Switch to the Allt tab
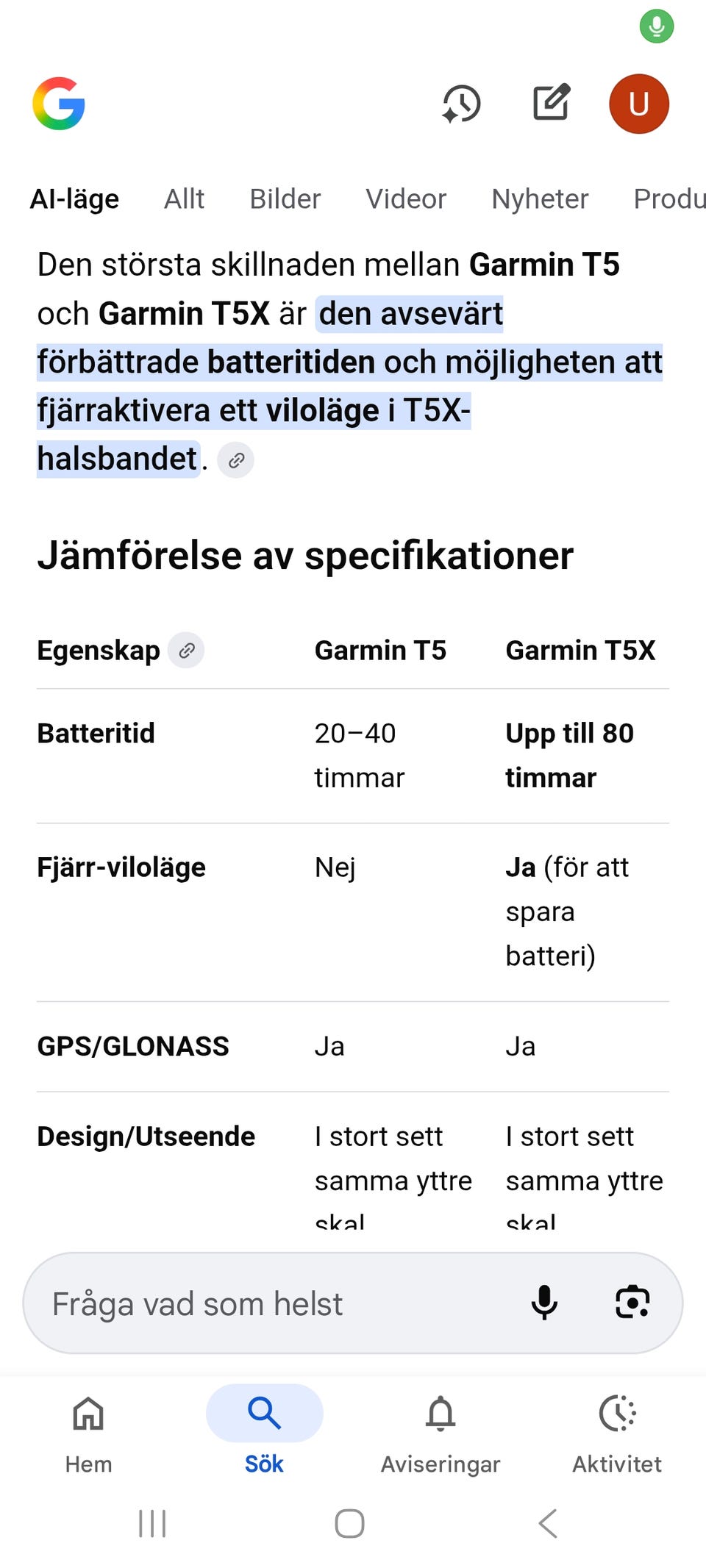Image resolution: width=706 pixels, height=1568 pixels. 184,199
